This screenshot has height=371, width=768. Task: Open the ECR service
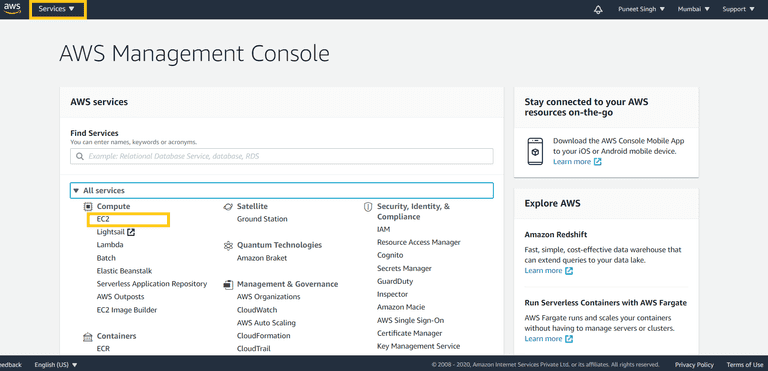tap(103, 349)
